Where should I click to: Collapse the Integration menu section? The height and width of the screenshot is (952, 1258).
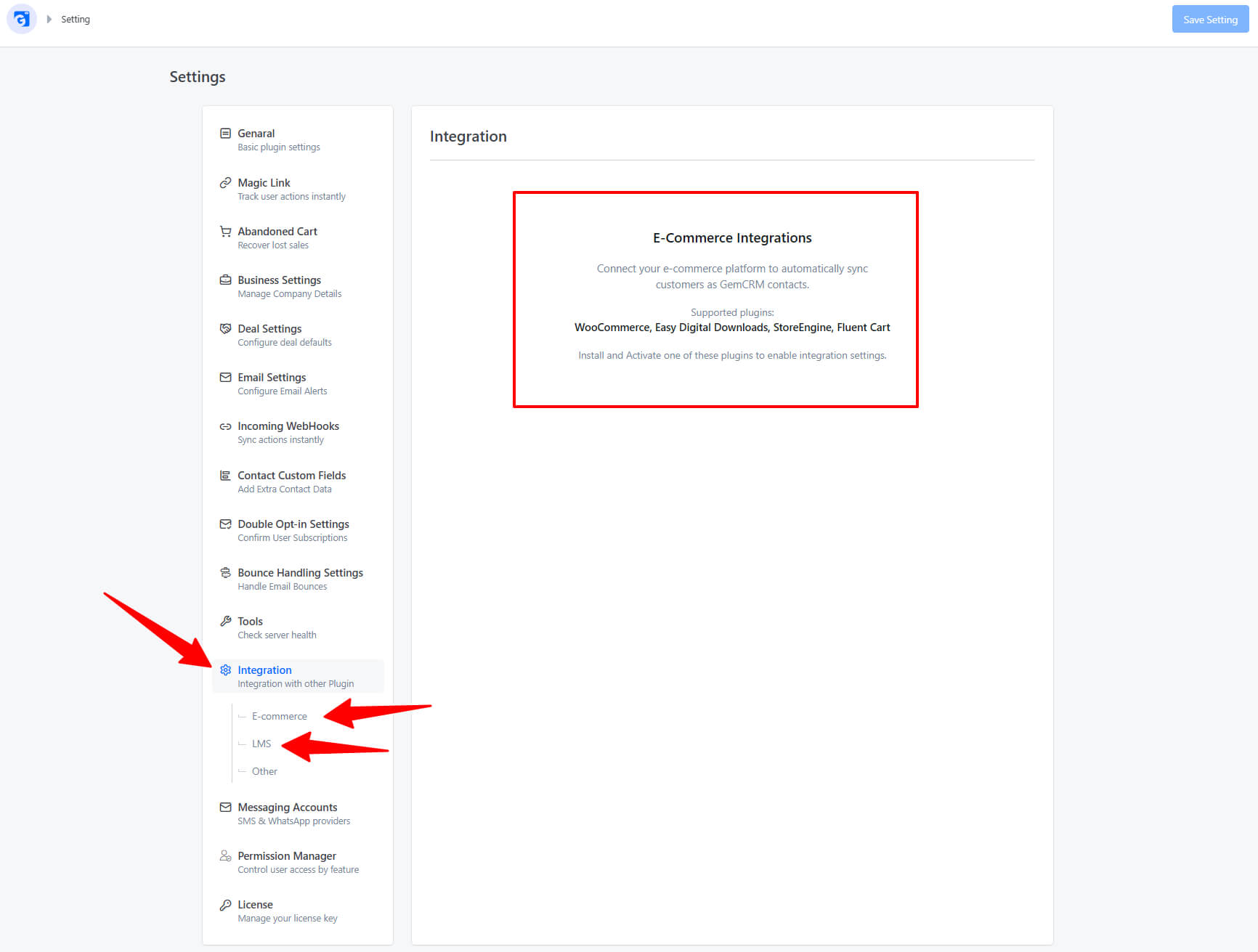(x=298, y=677)
